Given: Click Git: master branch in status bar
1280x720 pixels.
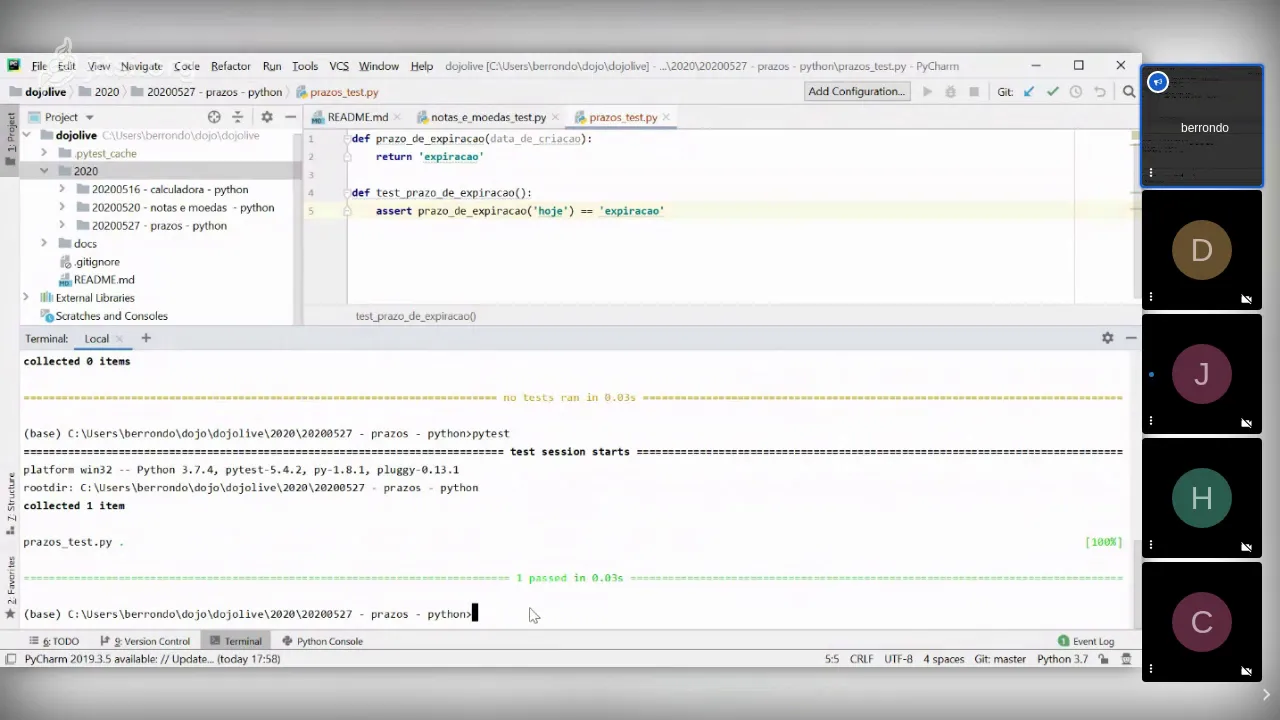Looking at the screenshot, I should (1000, 659).
